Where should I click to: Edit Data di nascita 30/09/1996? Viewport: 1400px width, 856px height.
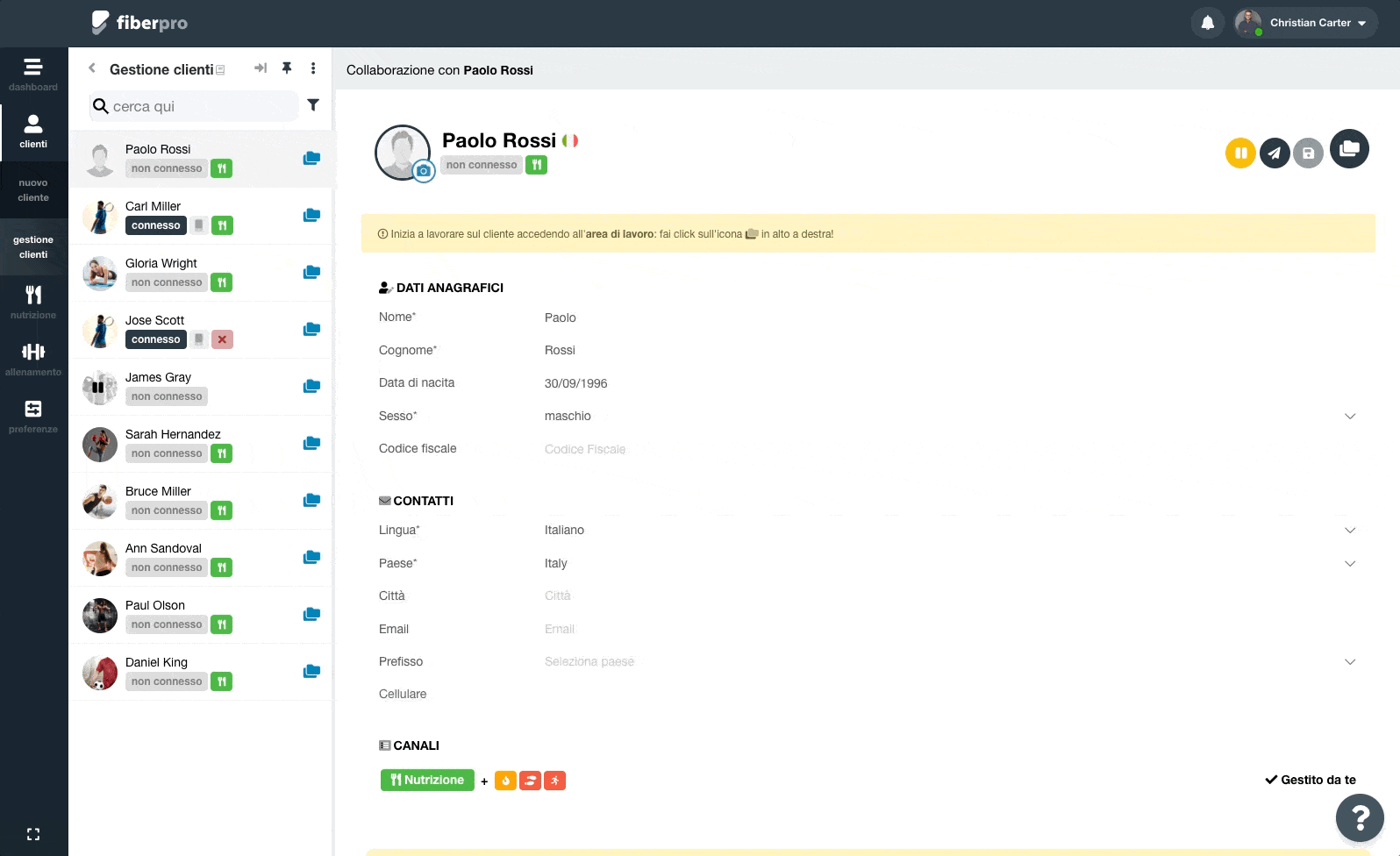[950, 383]
